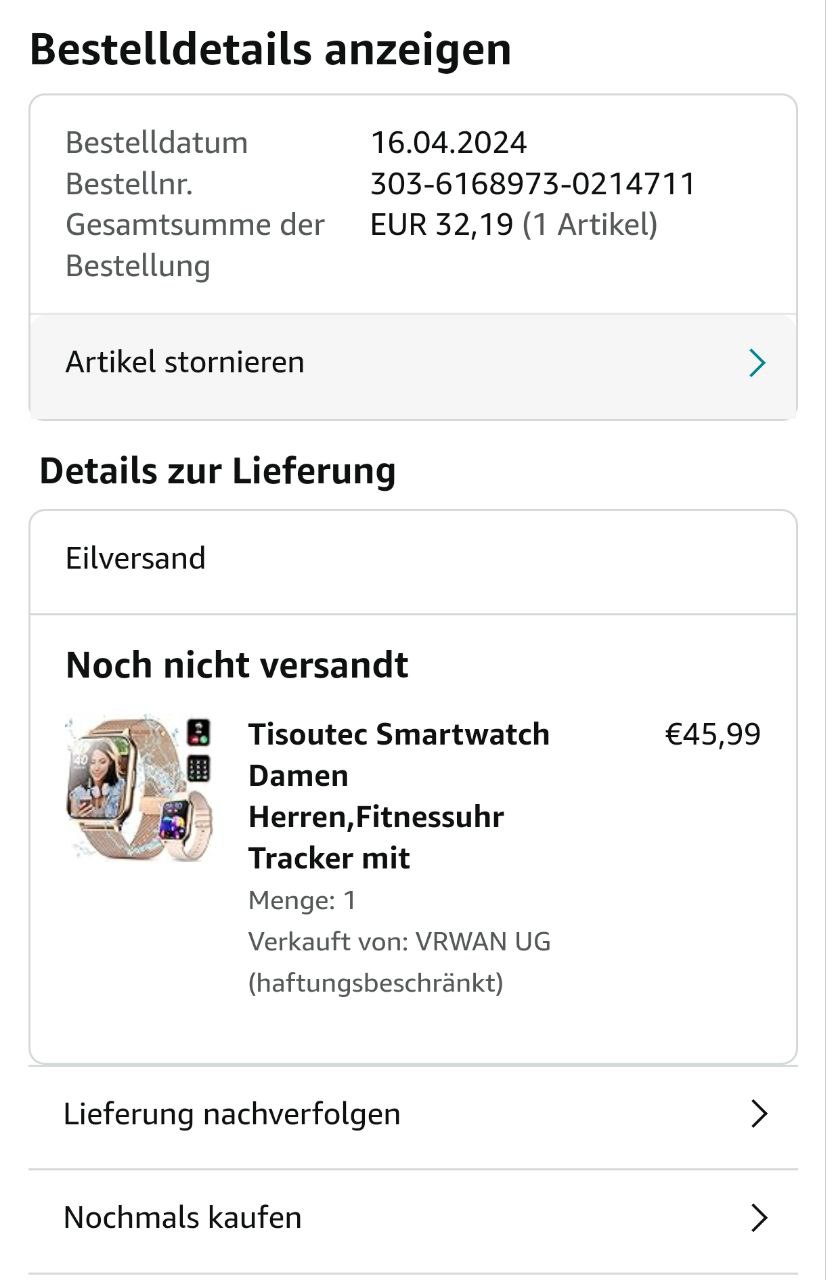The width and height of the screenshot is (826, 1280).
Task: Click the order date 16.04.2024
Action: pos(448,143)
